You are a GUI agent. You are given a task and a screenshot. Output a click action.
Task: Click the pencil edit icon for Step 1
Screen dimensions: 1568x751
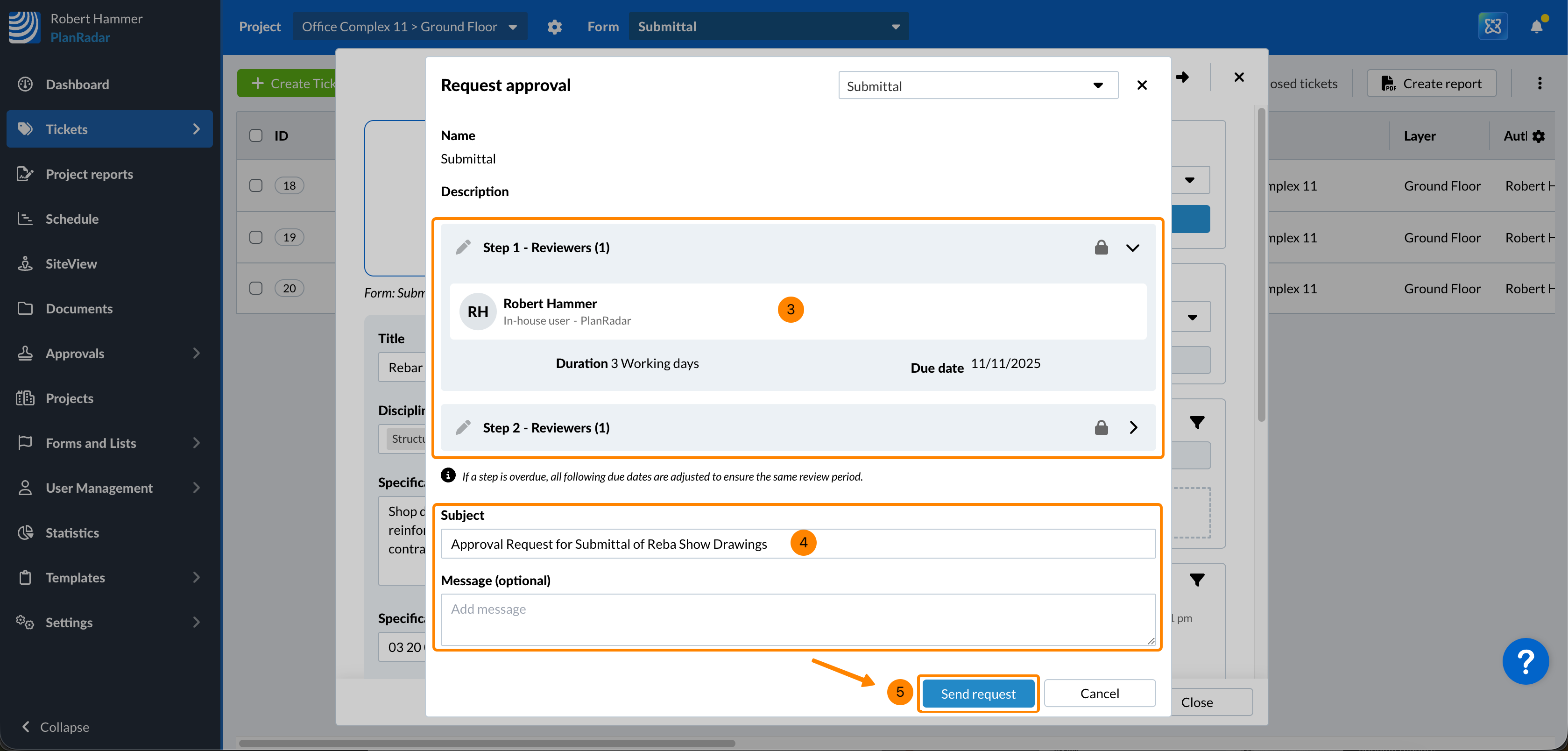463,247
